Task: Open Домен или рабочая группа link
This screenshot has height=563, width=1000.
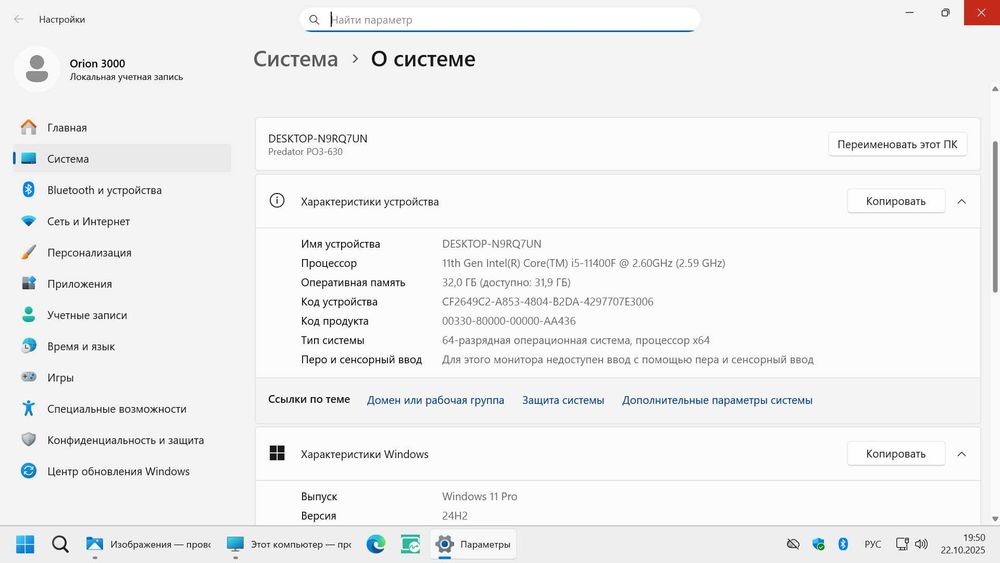Action: point(435,400)
